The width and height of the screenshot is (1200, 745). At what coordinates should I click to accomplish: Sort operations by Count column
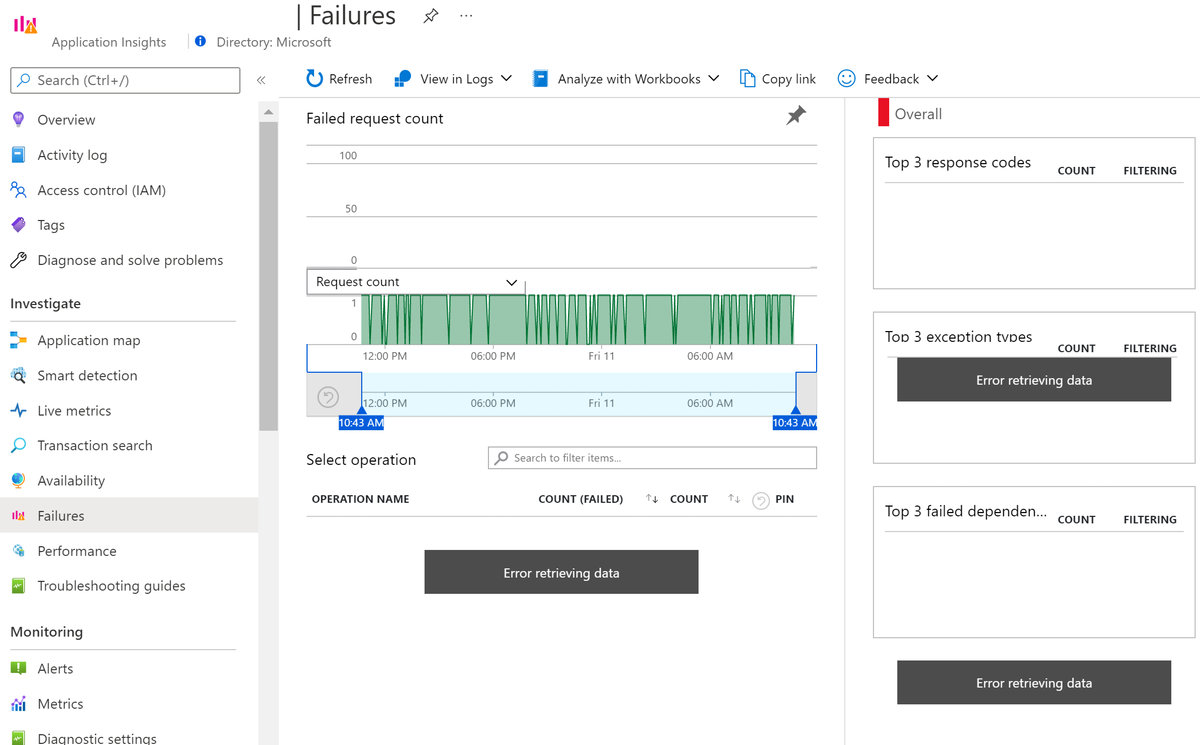pos(734,499)
